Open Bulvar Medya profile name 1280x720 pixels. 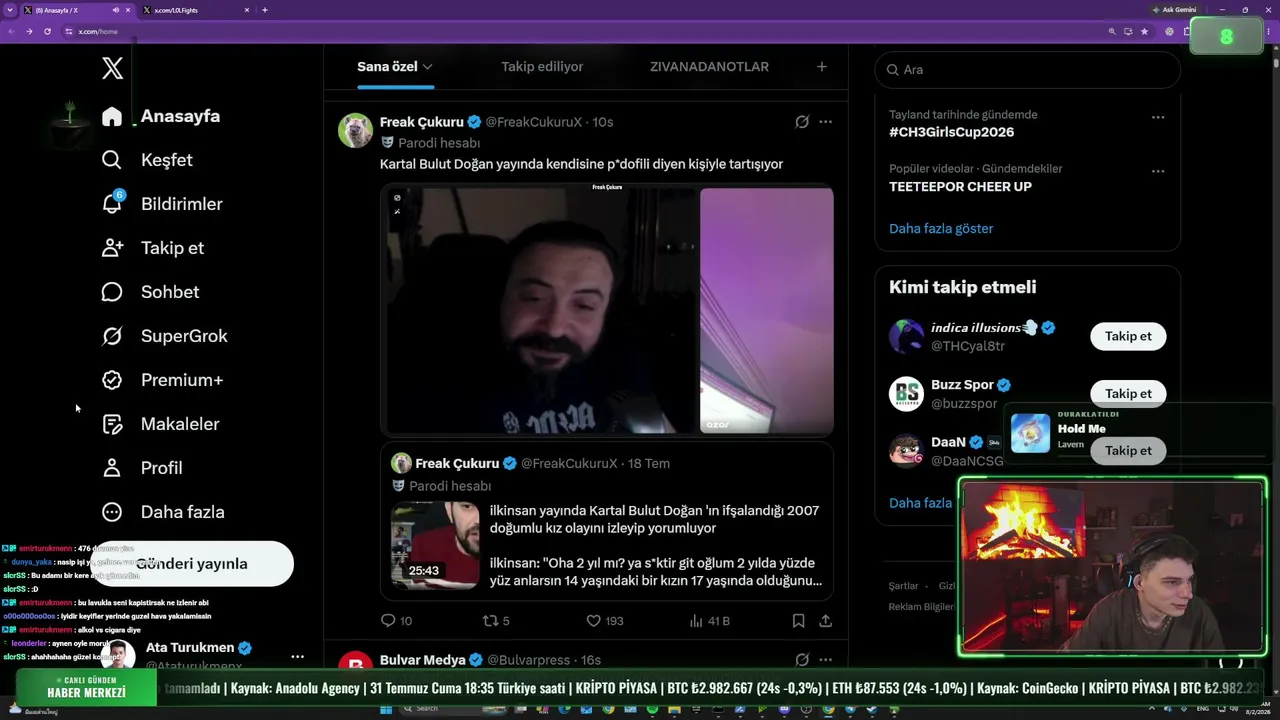tap(423, 660)
